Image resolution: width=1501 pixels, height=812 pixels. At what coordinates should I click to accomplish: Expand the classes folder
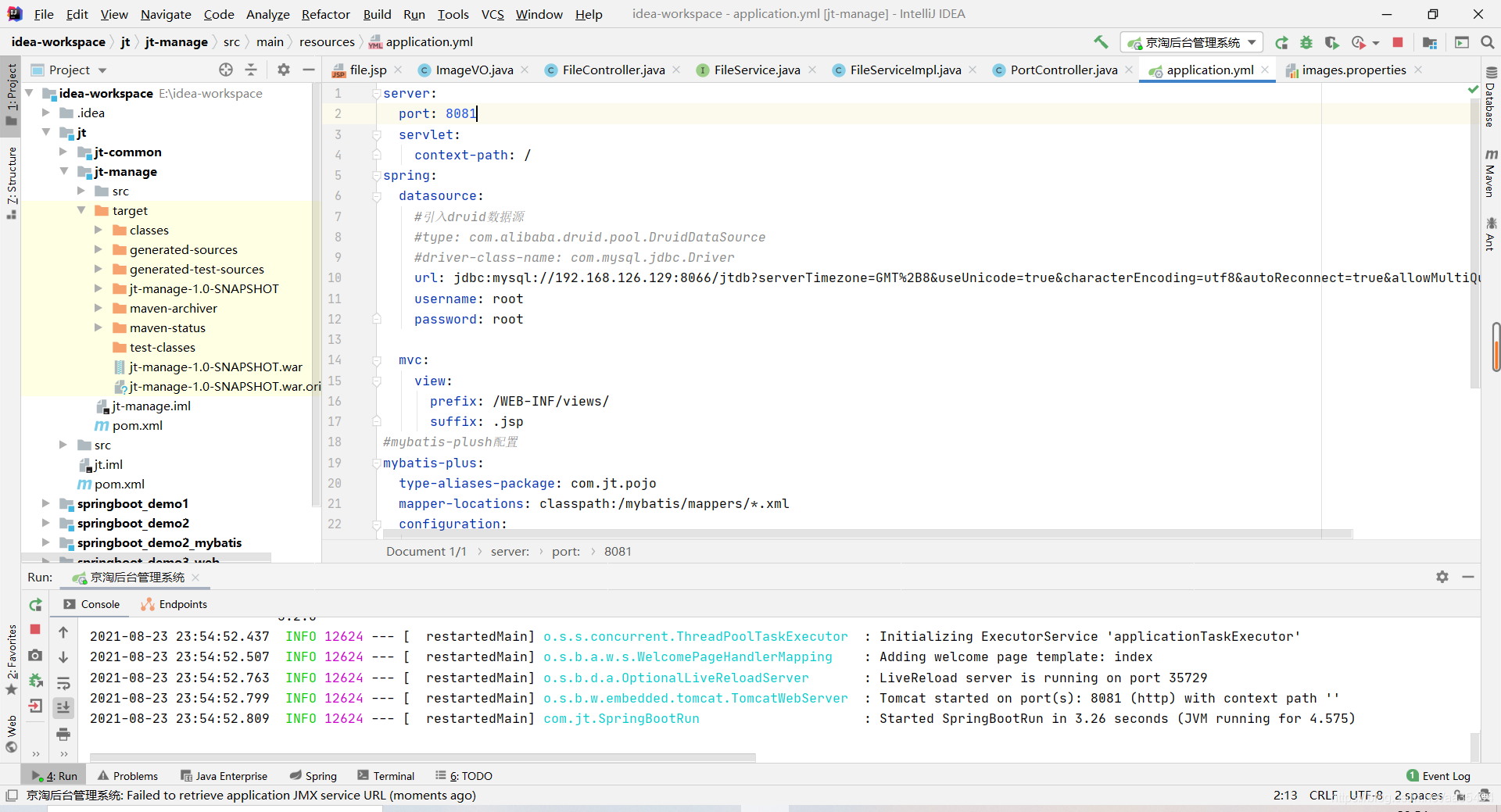[x=99, y=230]
